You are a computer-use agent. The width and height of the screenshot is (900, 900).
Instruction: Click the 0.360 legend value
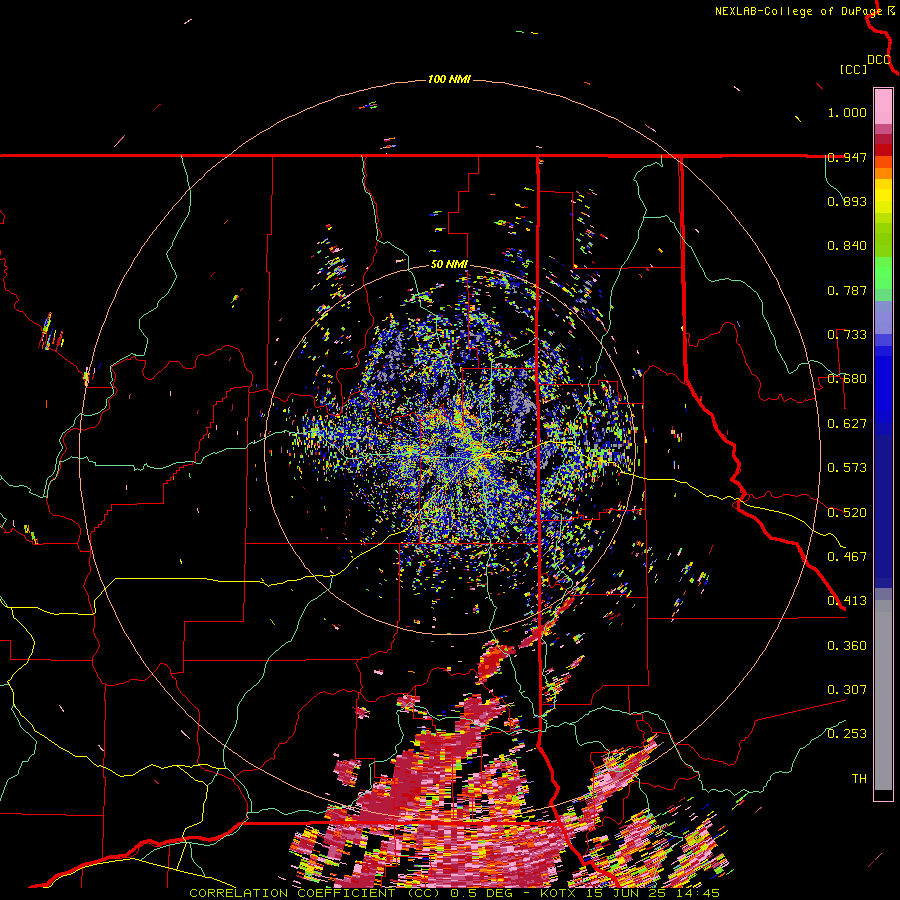[847, 646]
